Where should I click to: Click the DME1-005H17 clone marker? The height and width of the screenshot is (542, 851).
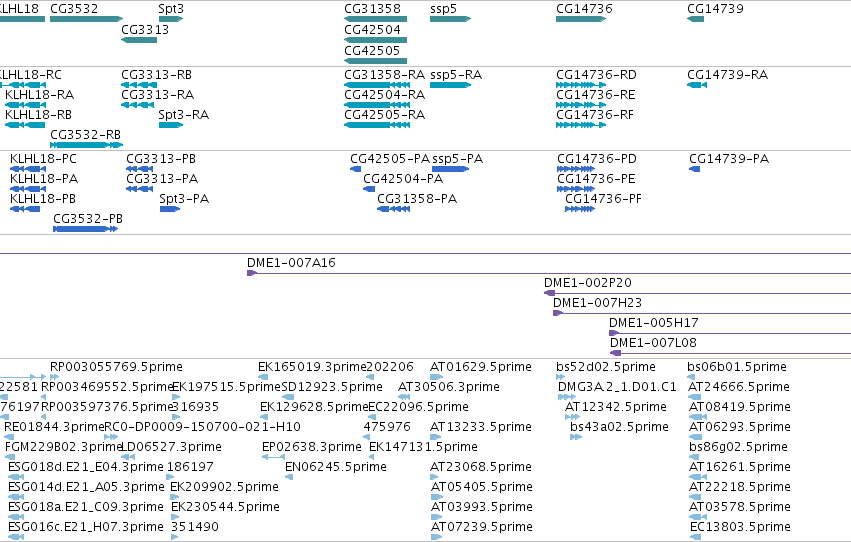(x=614, y=333)
